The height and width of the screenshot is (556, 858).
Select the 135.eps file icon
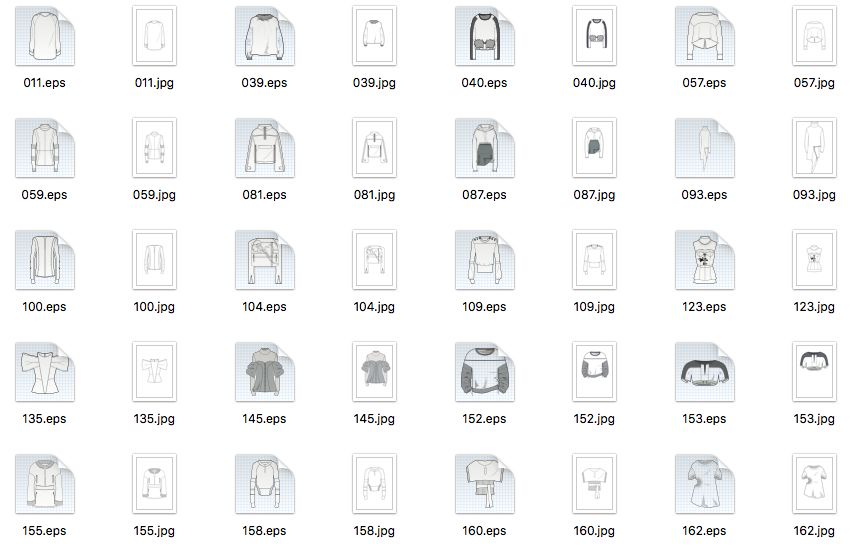(x=45, y=372)
